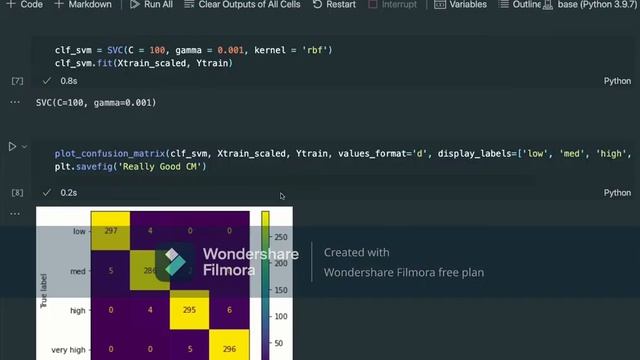The height and width of the screenshot is (360, 640).
Task: Click Python language label of cell 8
Action: pos(617,193)
